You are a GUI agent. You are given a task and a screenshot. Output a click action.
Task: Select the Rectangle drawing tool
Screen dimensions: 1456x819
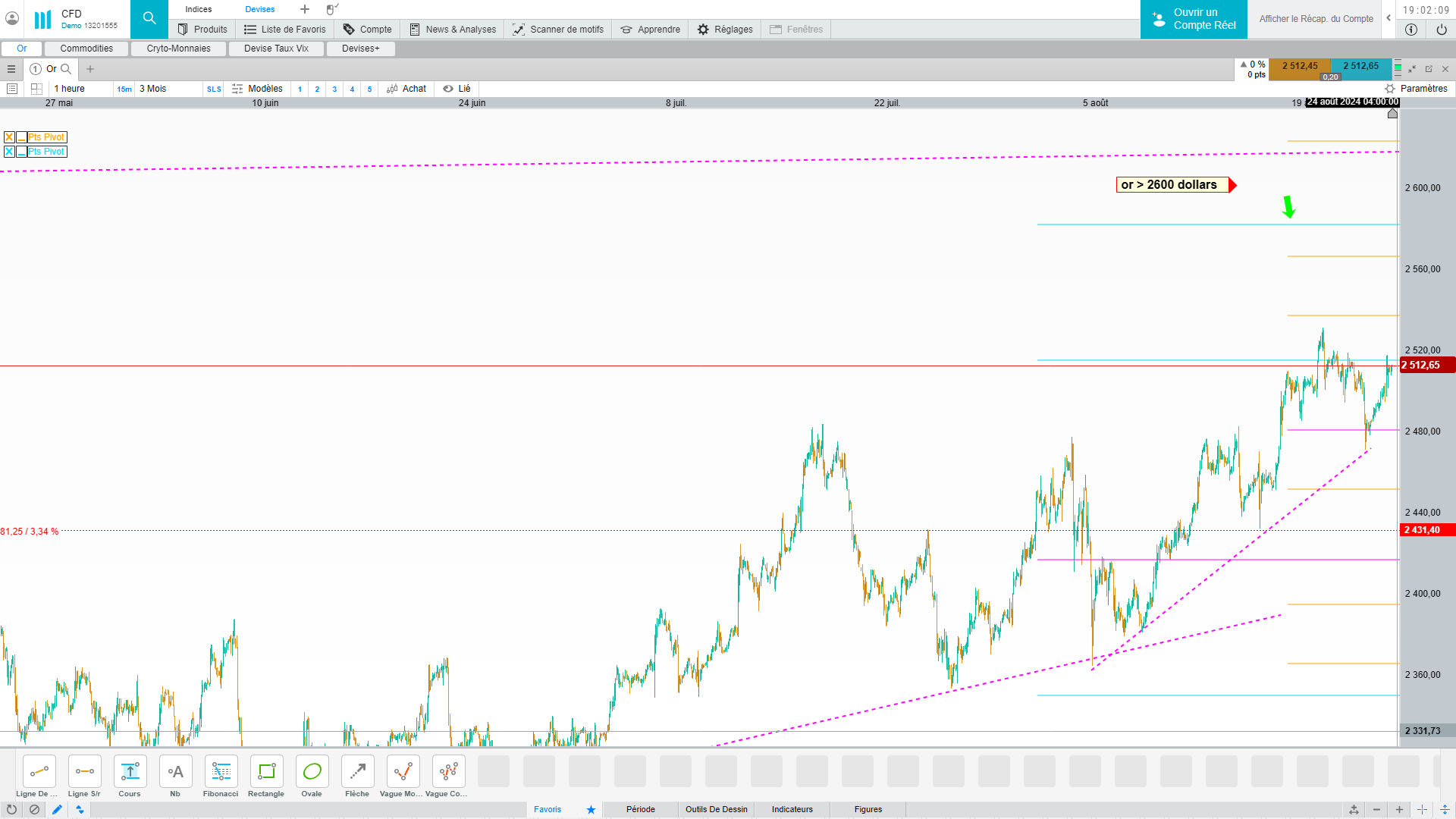pos(266,772)
